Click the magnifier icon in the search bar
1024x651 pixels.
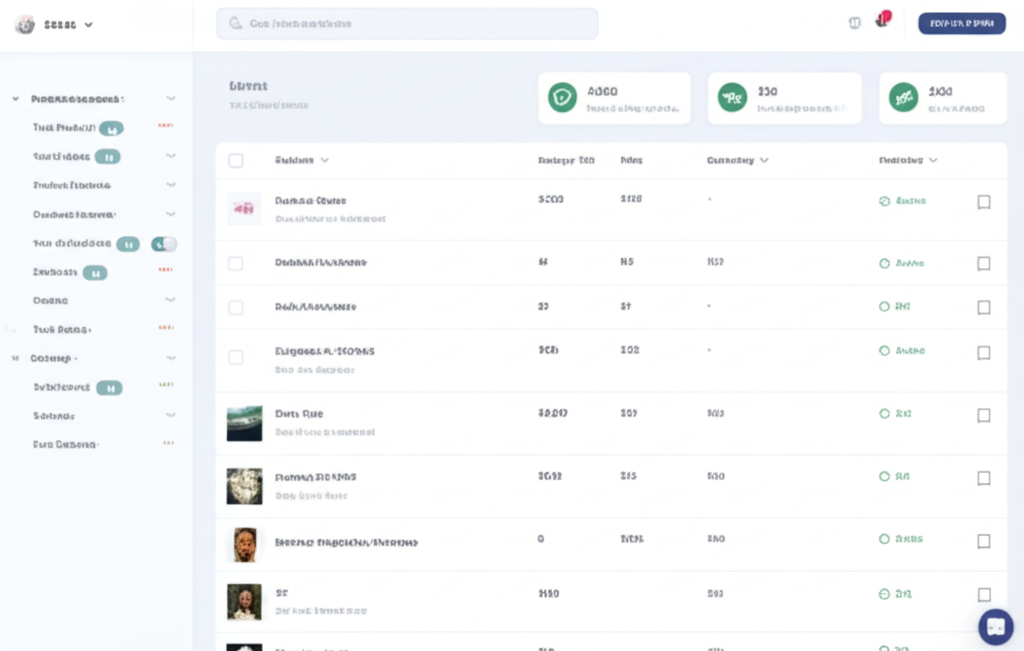(x=236, y=23)
